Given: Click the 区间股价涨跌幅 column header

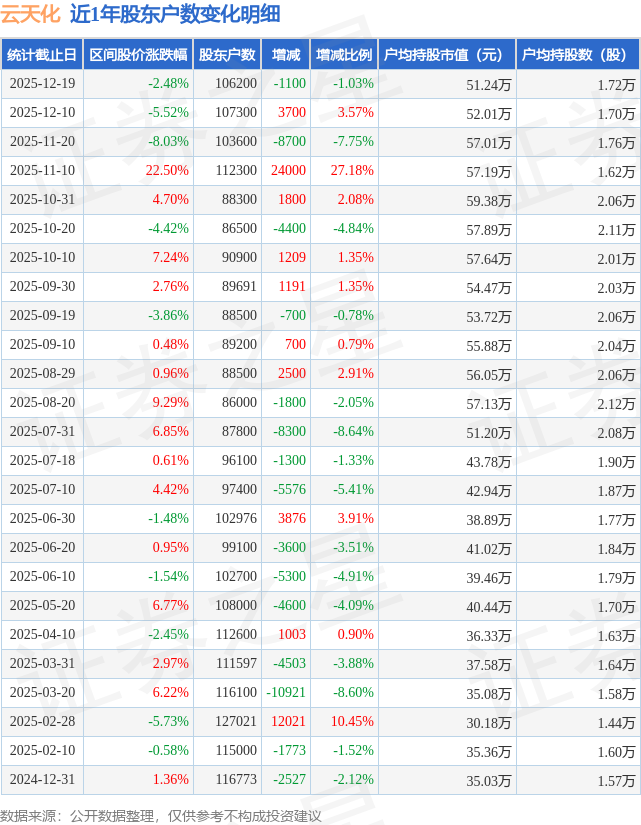Looking at the screenshot, I should point(138,55).
